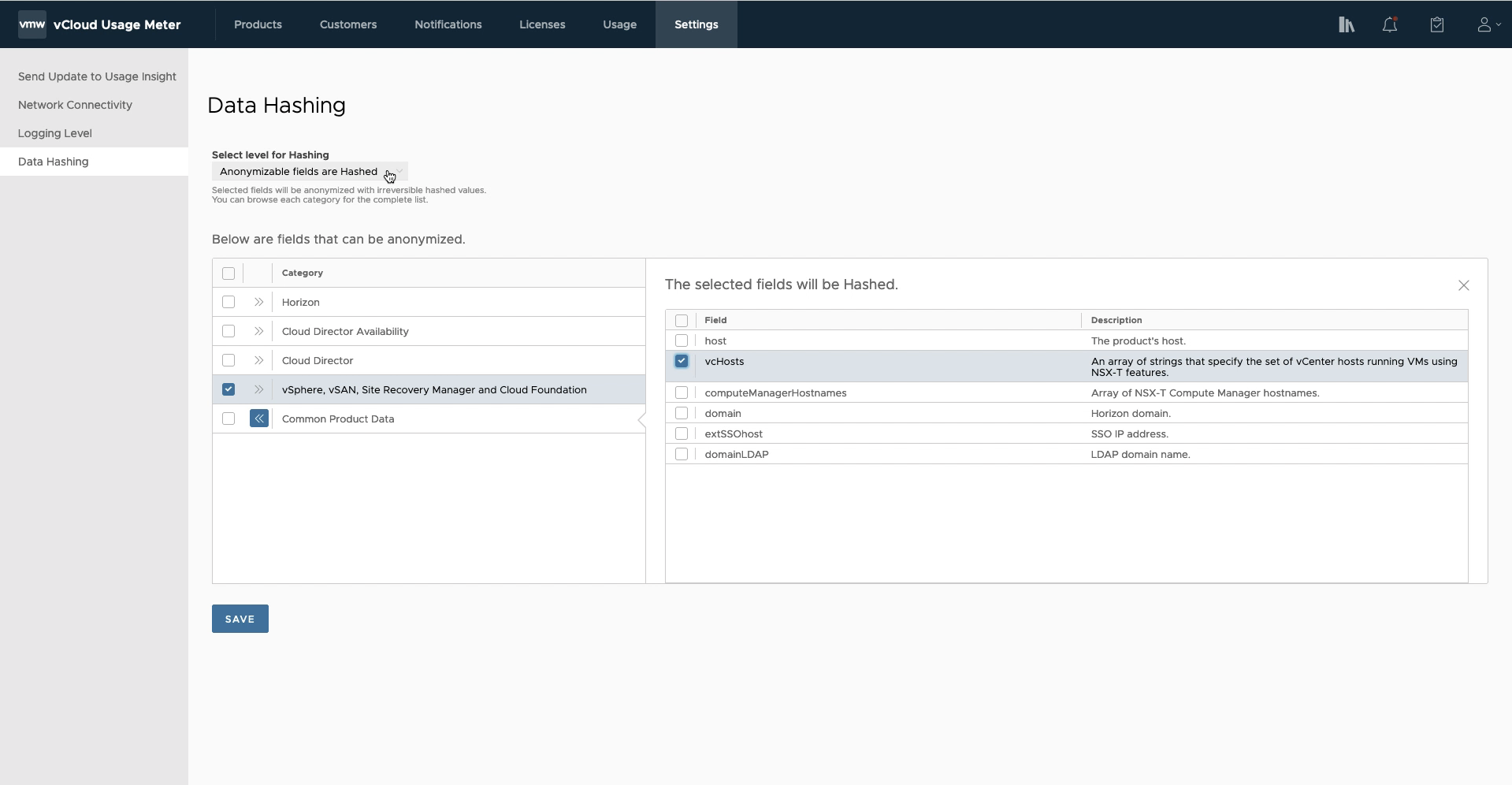
Task: Close the selected fields detail panel
Action: coord(1463,285)
